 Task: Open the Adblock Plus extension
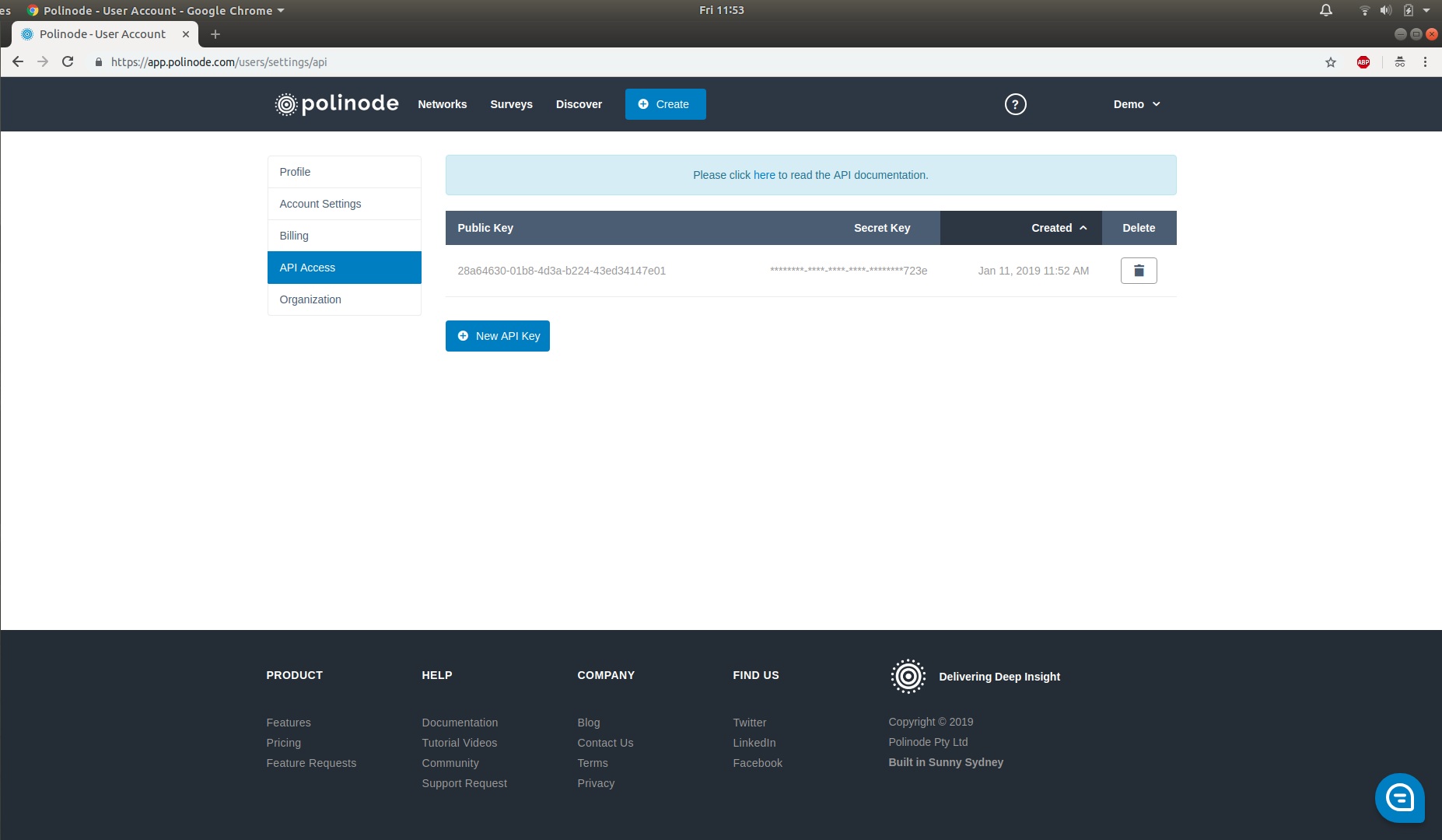point(1363,62)
